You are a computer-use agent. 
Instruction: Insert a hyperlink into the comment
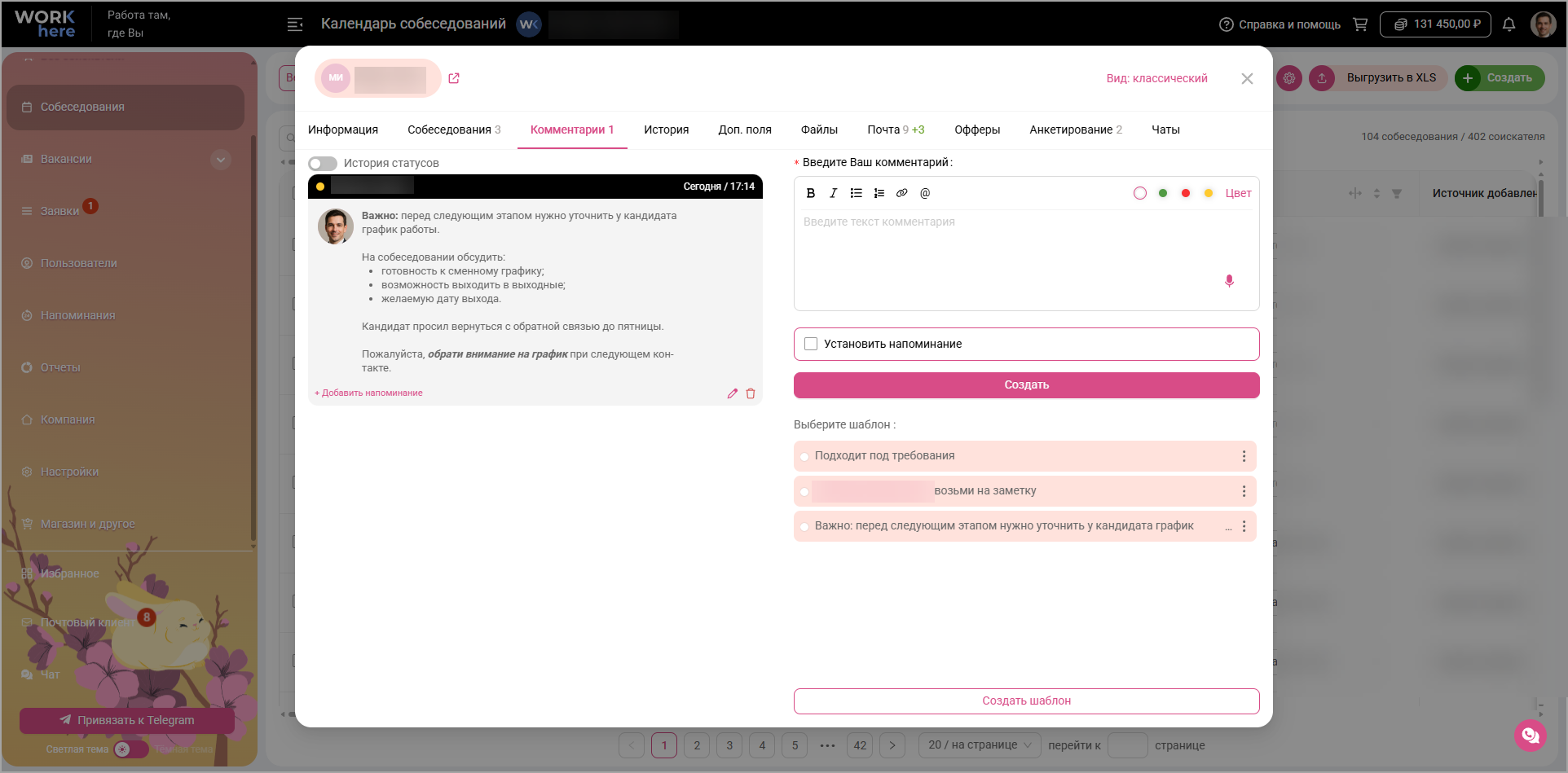(901, 193)
